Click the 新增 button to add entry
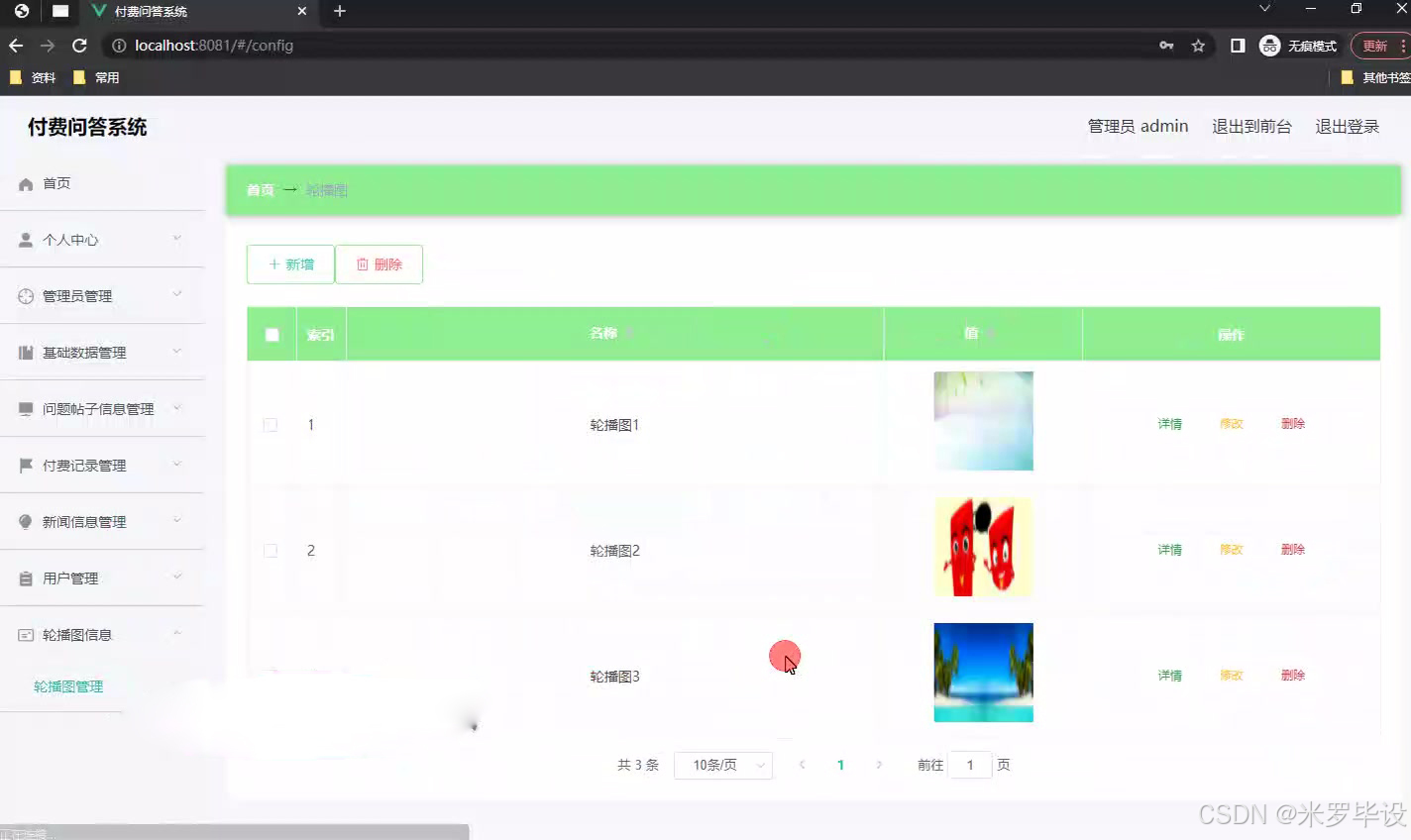 pos(290,263)
